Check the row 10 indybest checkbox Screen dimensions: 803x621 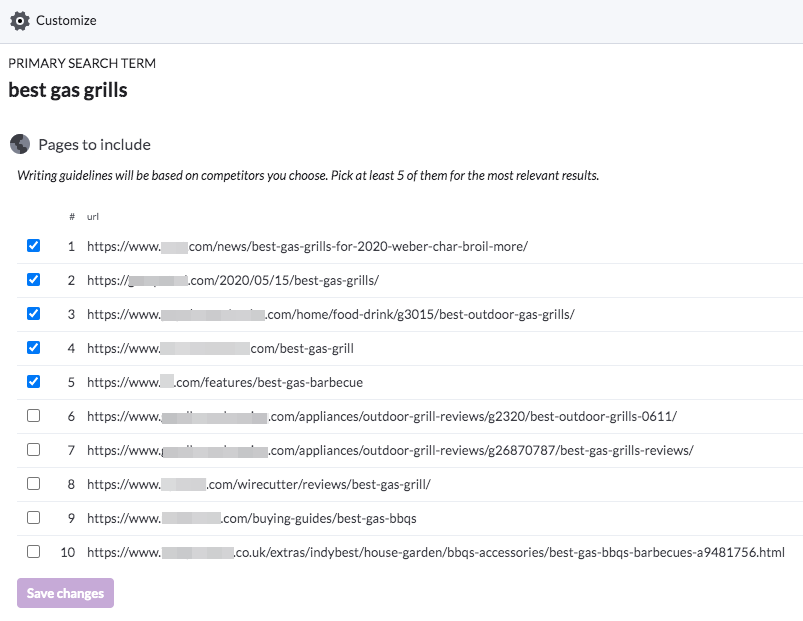point(33,551)
